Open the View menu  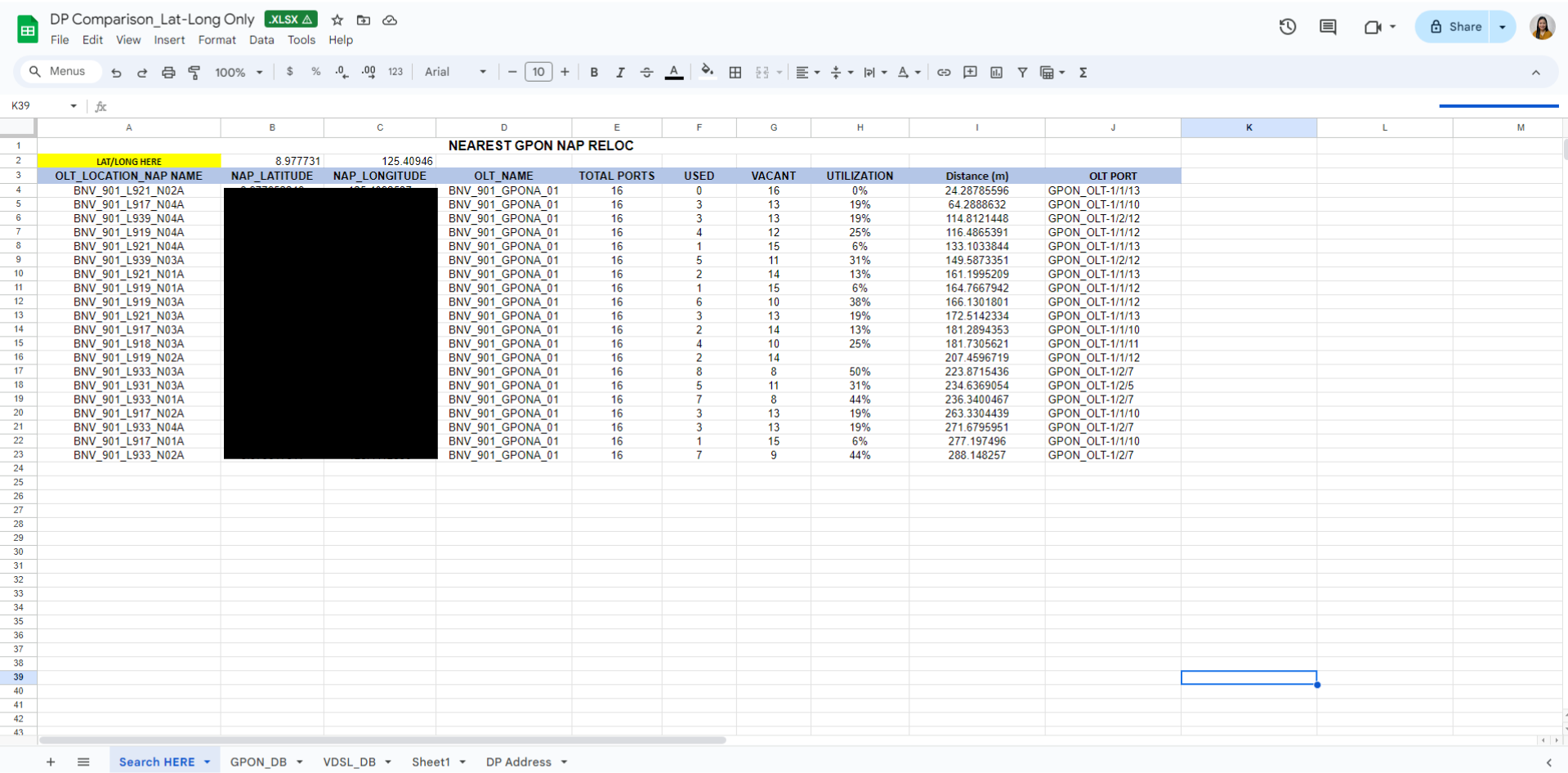pyautogui.click(x=128, y=40)
